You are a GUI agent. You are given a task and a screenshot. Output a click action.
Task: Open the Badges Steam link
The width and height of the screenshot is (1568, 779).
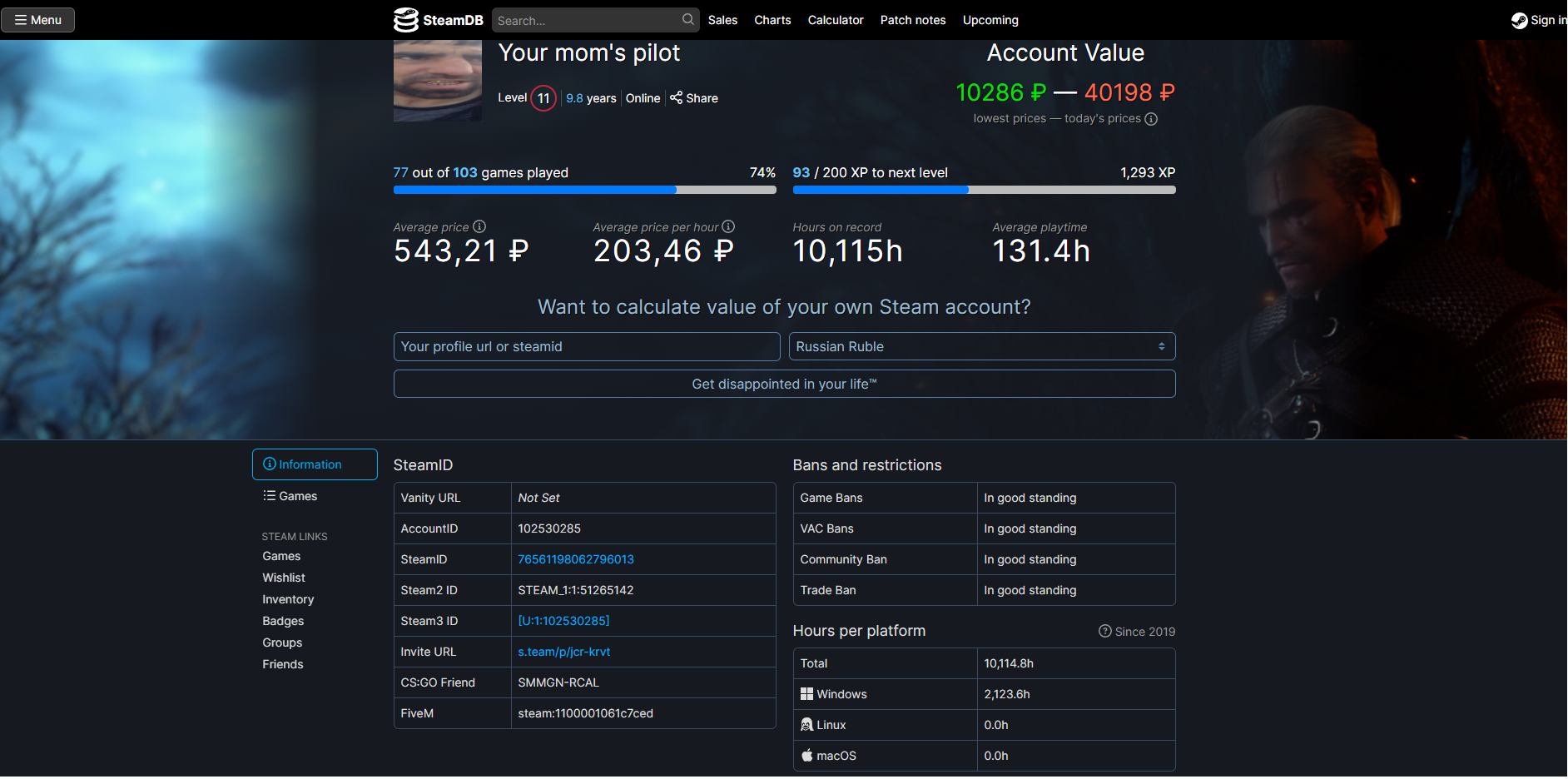(x=283, y=621)
